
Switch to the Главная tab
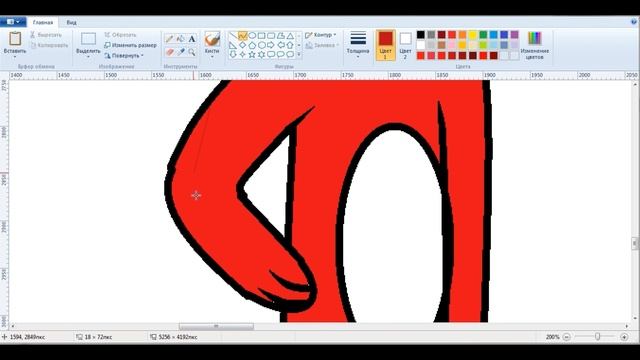(x=43, y=22)
